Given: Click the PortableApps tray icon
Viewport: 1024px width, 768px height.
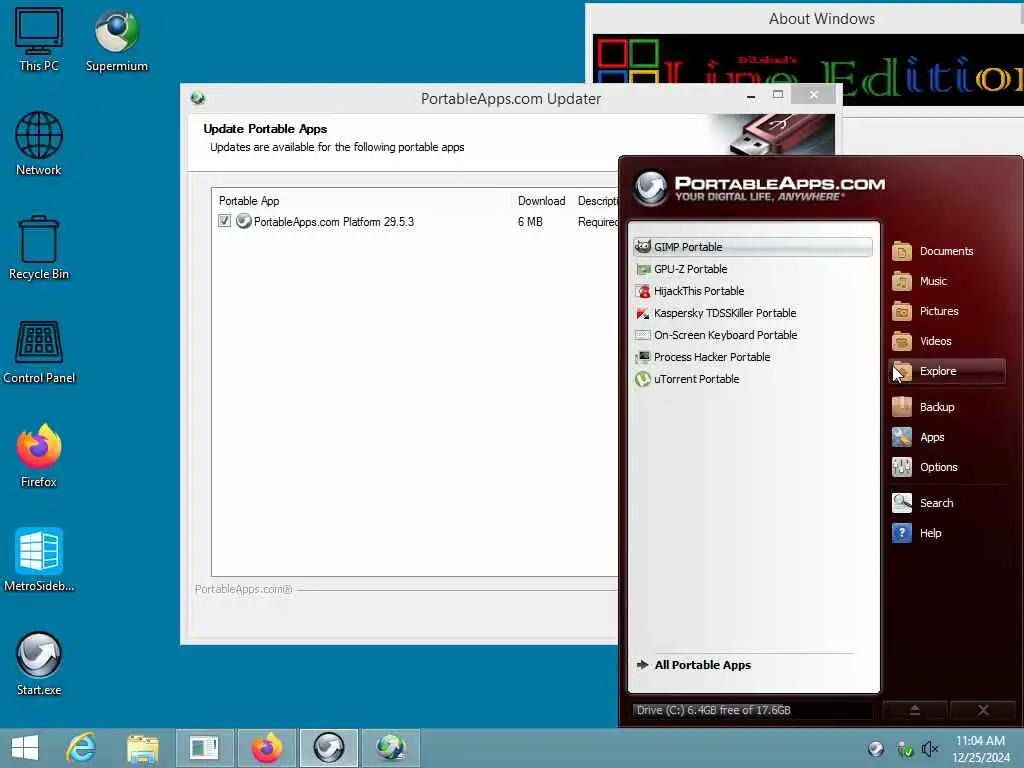Looking at the screenshot, I should (876, 749).
